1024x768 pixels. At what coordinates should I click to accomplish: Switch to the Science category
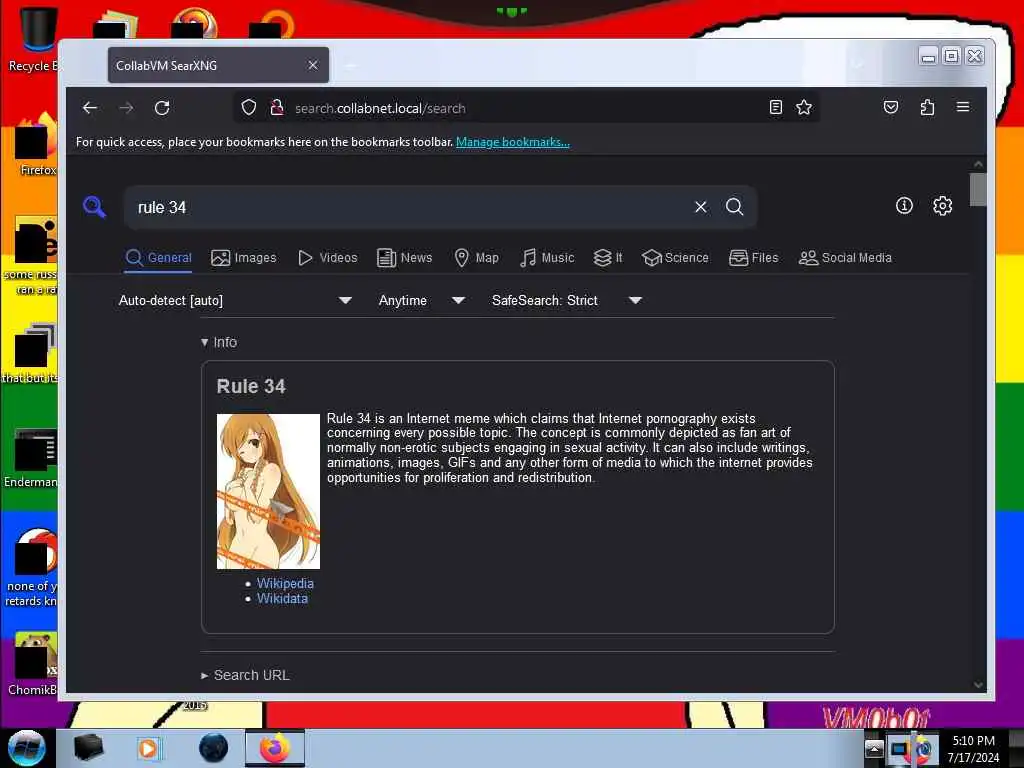(x=675, y=258)
